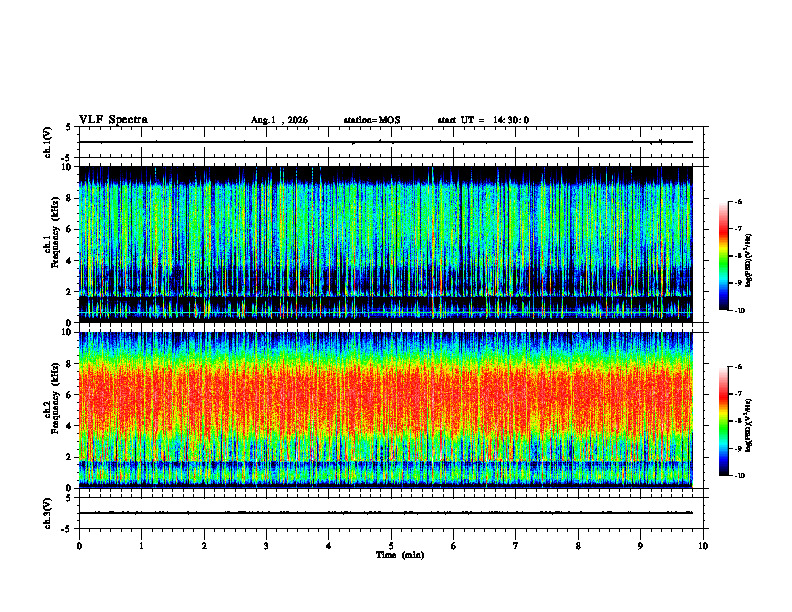Click the "2" kHz tick on ch.2 axis
The width and height of the screenshot is (792, 612).
click(x=70, y=457)
